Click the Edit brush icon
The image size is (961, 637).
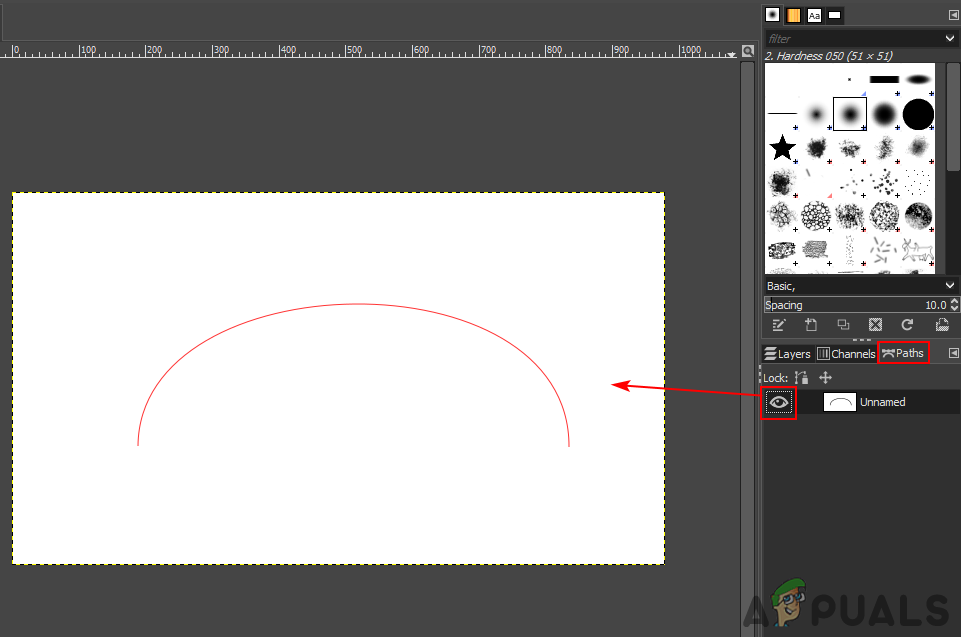[x=779, y=325]
